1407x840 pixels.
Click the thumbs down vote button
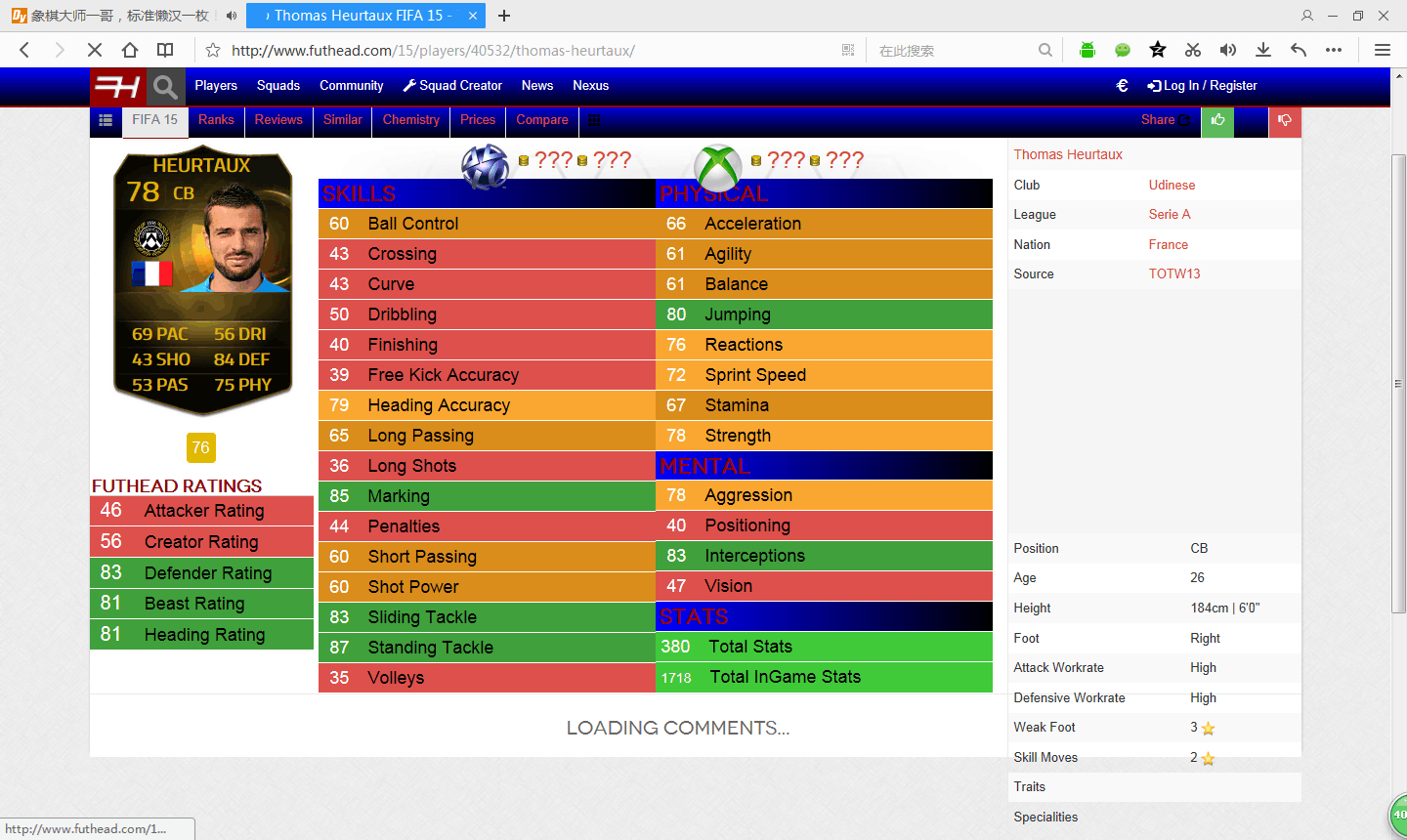(1285, 120)
